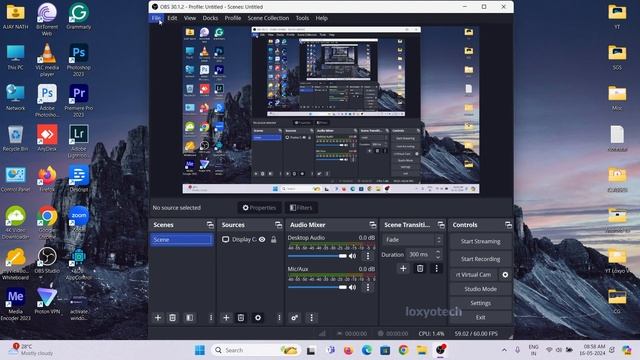Viewport: 640px width, 360px height.
Task: Open Windows Start button
Action: 200,350
